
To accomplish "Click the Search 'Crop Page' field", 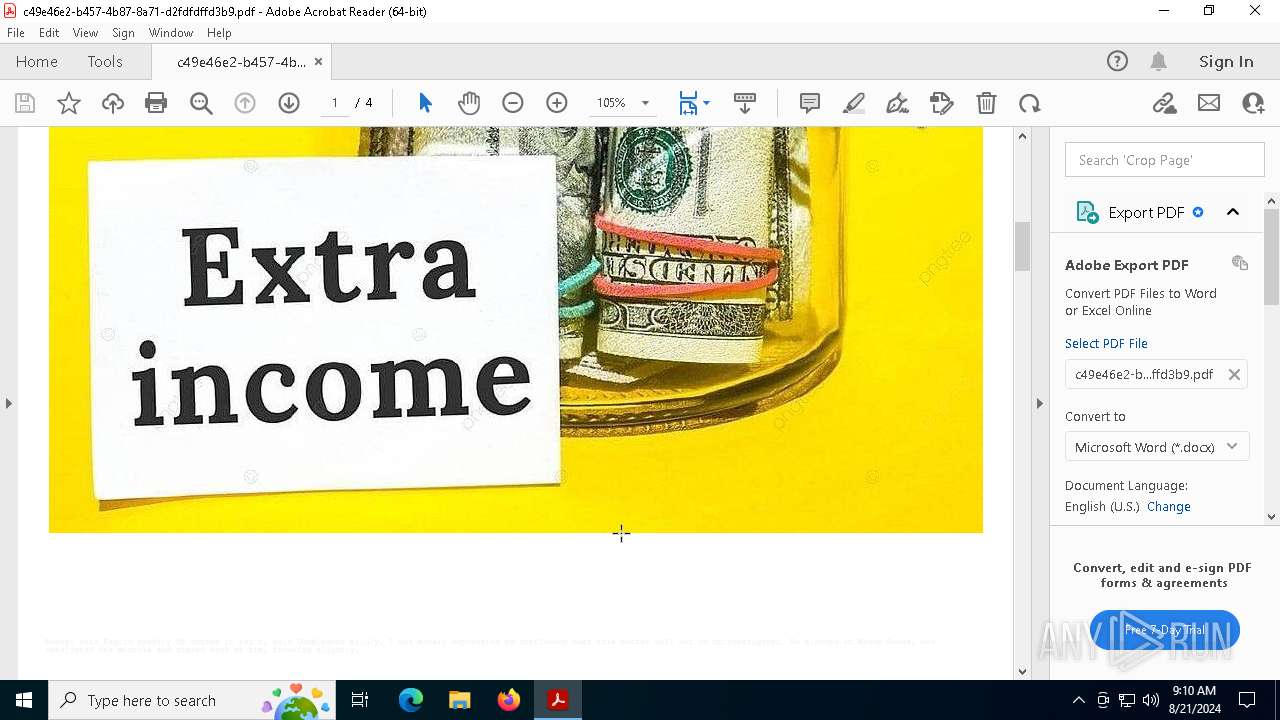I will click(1165, 160).
